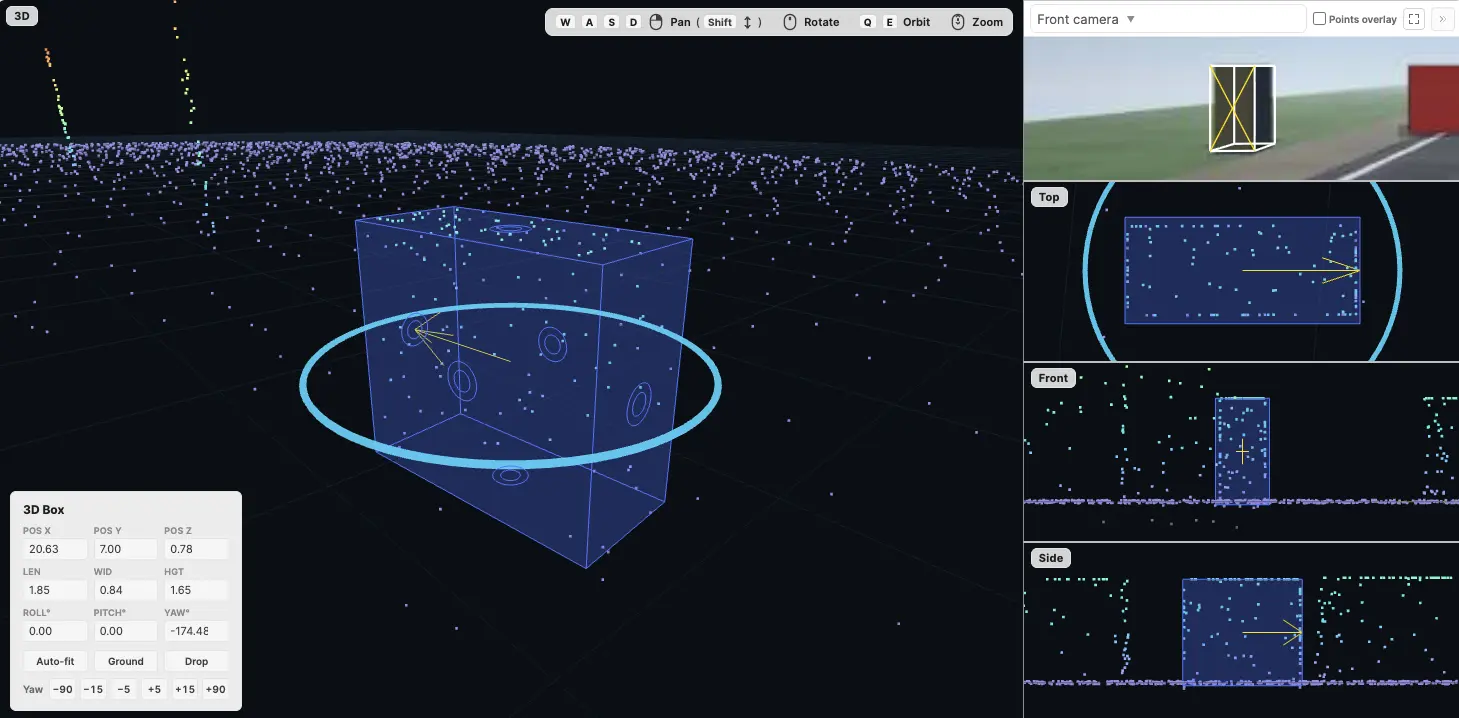1459x718 pixels.
Task: Click the W key hint
Action: pos(565,22)
